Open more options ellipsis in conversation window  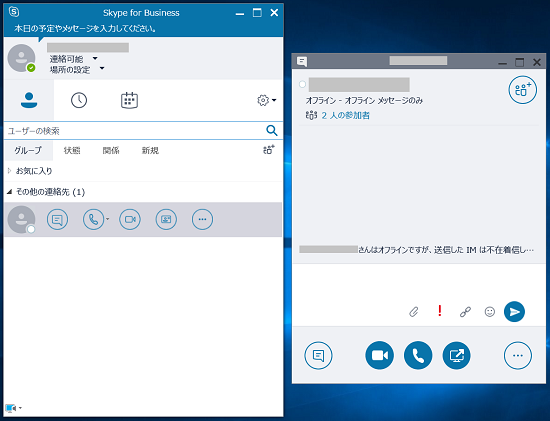pyautogui.click(x=518, y=356)
